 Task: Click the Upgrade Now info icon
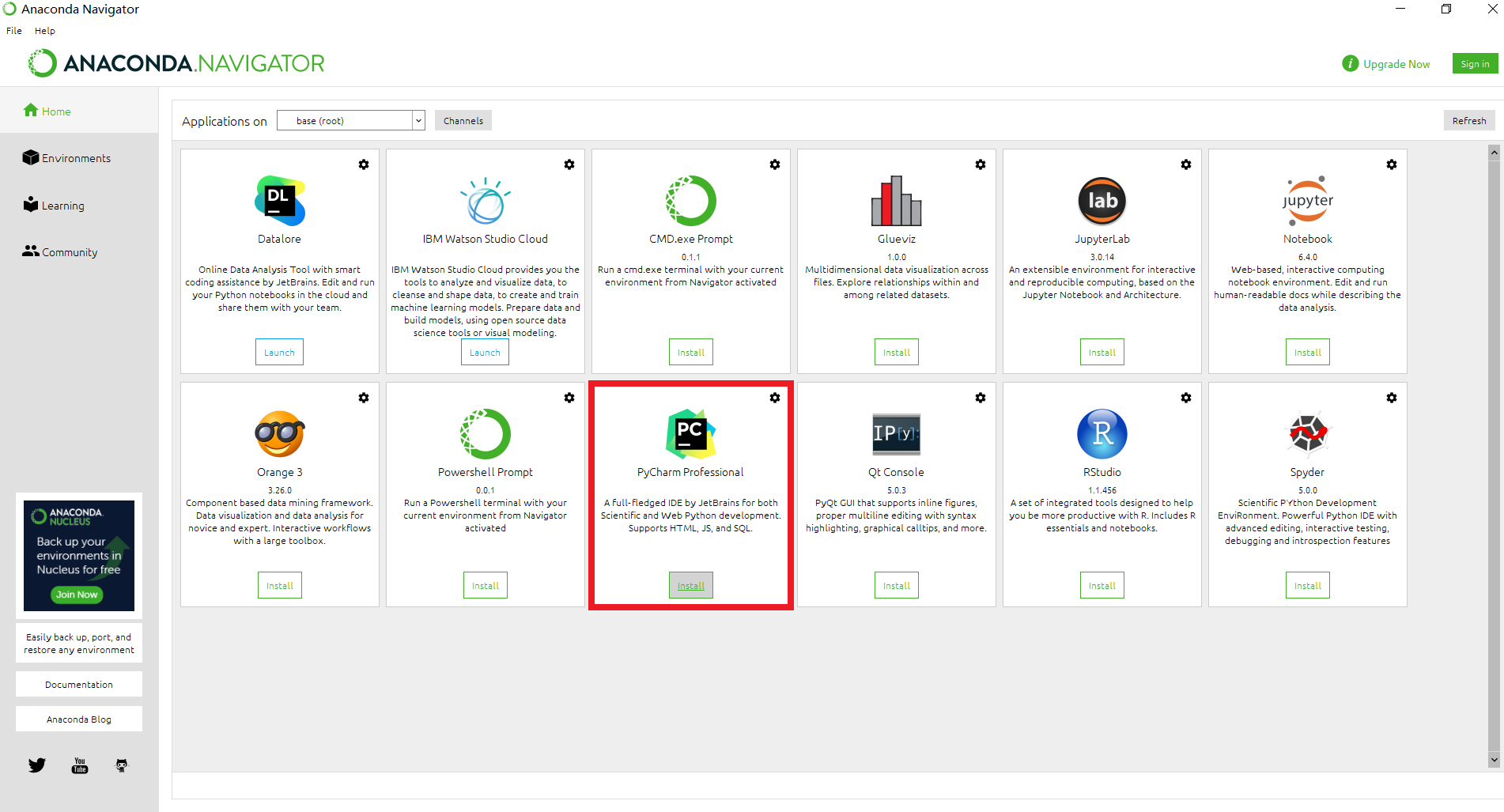coord(1350,63)
